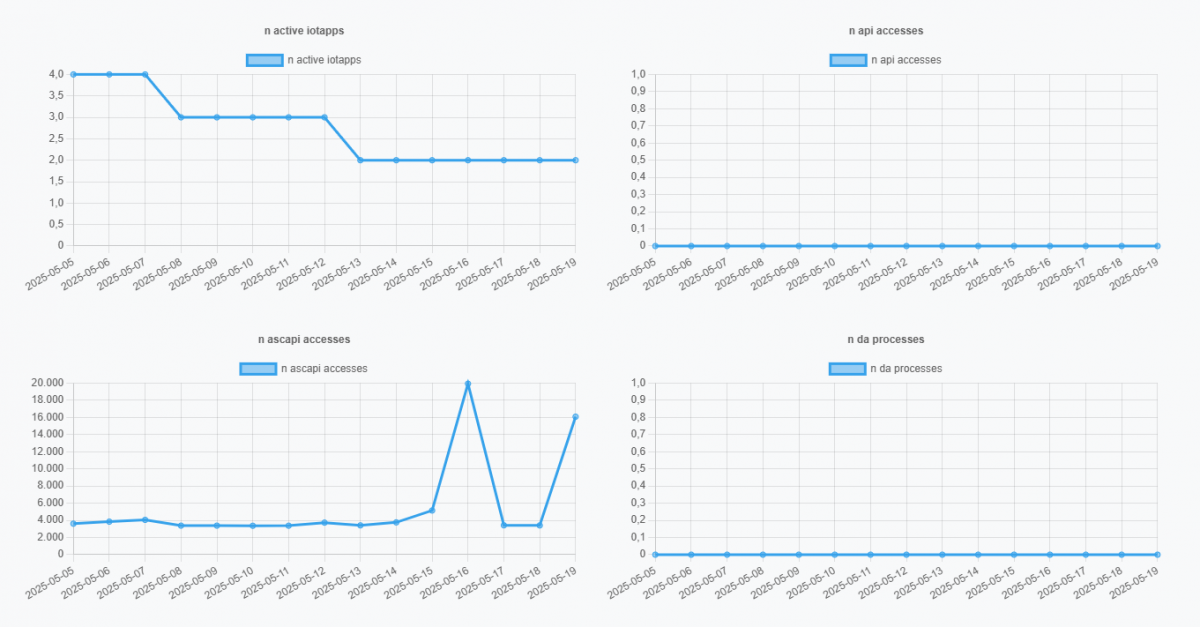
Task: Select the api accesses point for 2025-05-12
Action: pos(906,246)
